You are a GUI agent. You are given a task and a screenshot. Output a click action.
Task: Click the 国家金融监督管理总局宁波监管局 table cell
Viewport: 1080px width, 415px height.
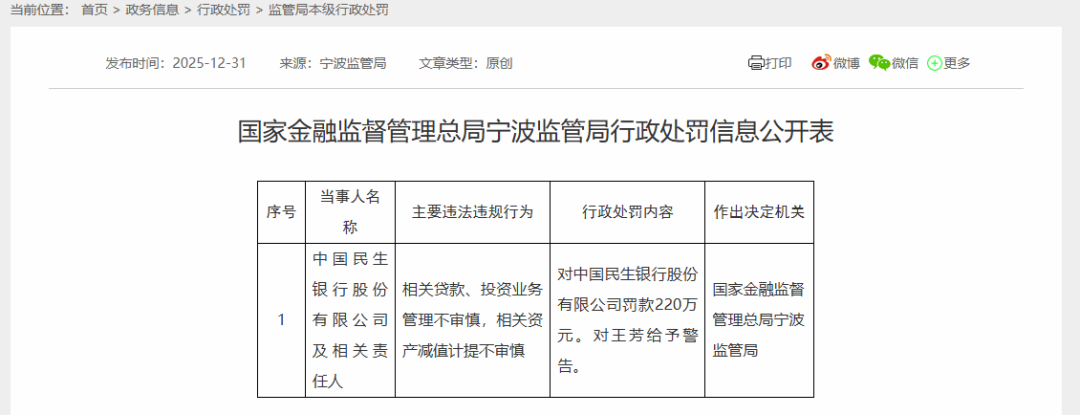tap(759, 320)
